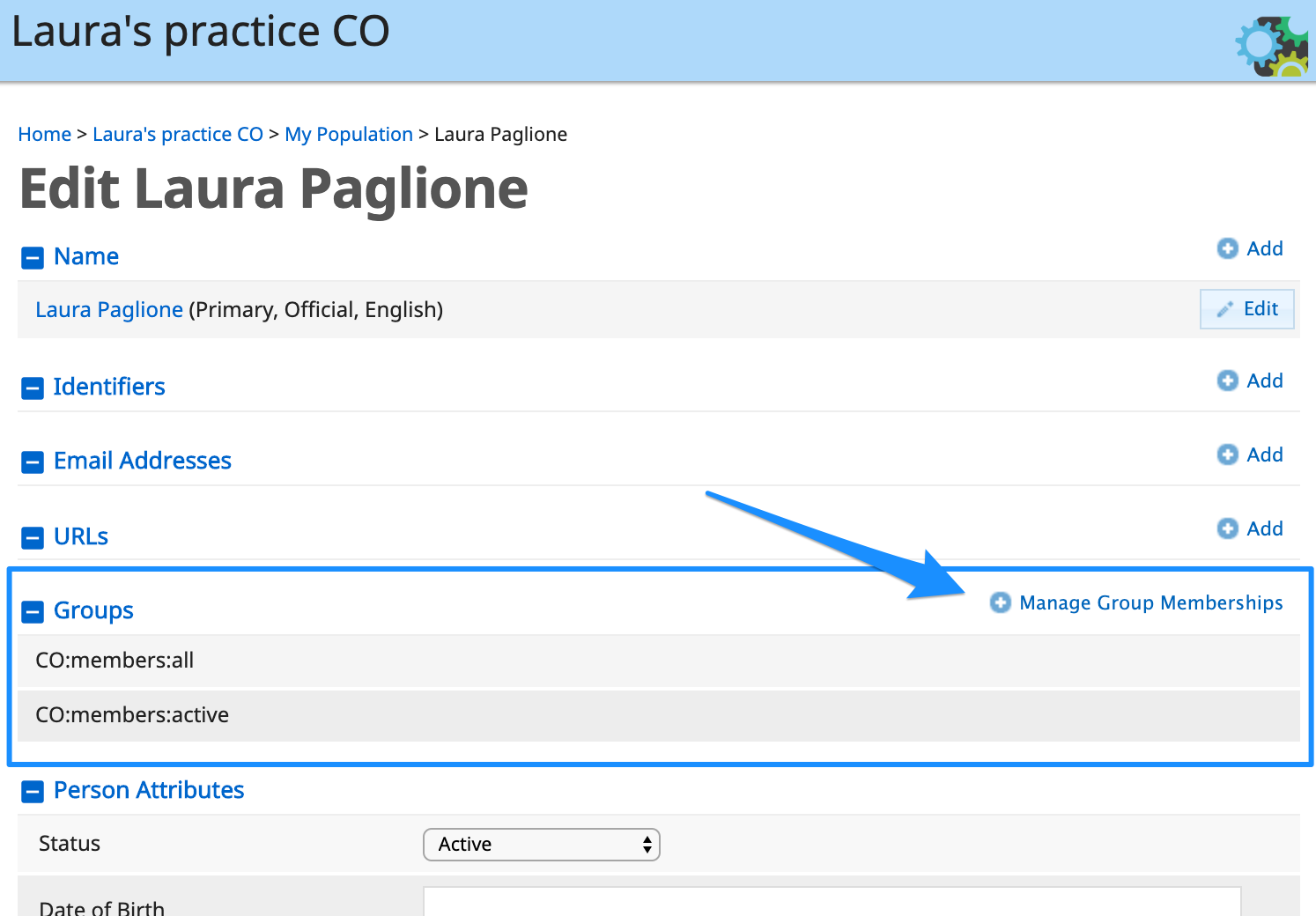Open the Status dropdown showing Active
The image size is (1316, 916).
point(542,845)
